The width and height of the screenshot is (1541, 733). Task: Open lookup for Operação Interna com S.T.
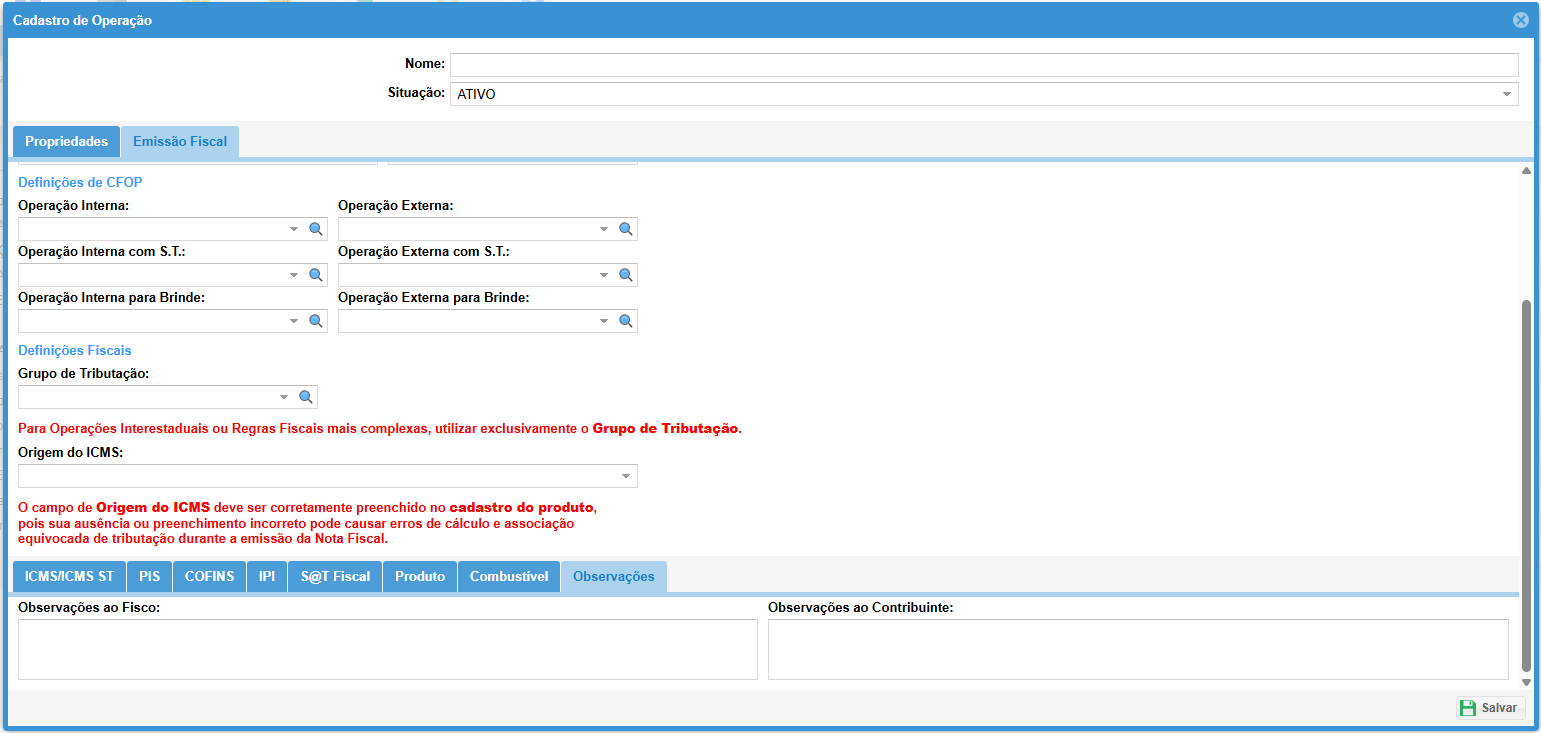coord(315,275)
